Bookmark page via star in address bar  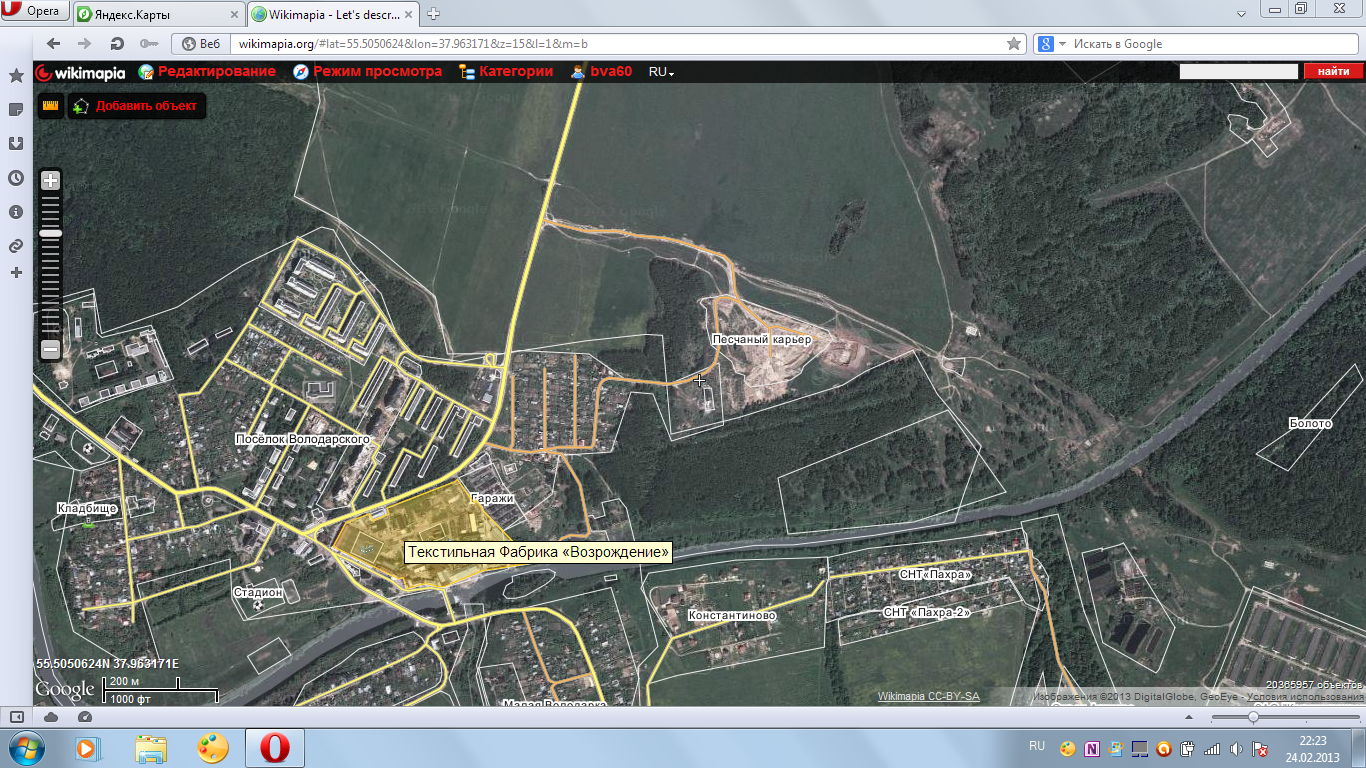tap(1014, 44)
